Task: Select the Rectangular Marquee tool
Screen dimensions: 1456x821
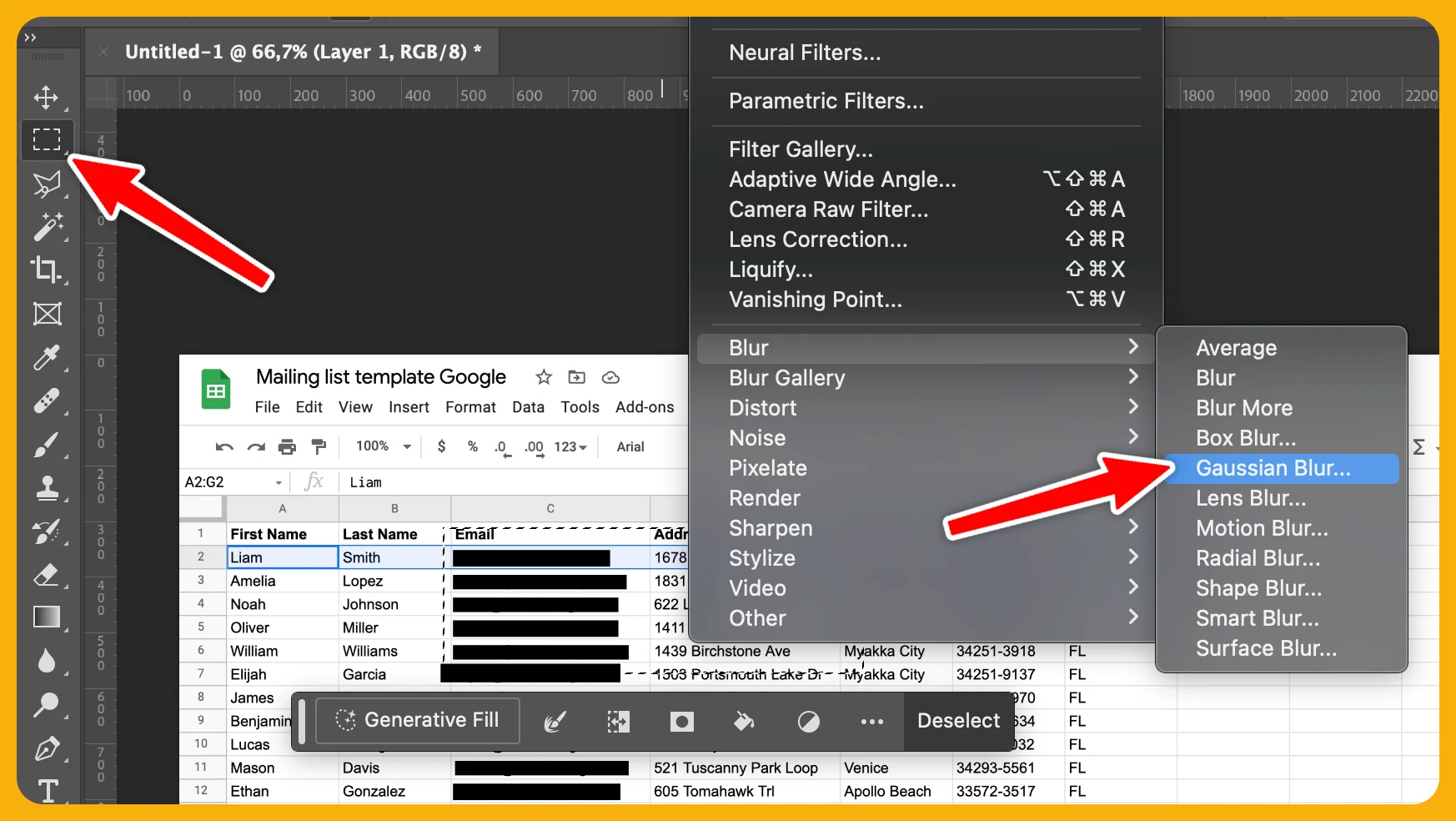Action: (47, 139)
